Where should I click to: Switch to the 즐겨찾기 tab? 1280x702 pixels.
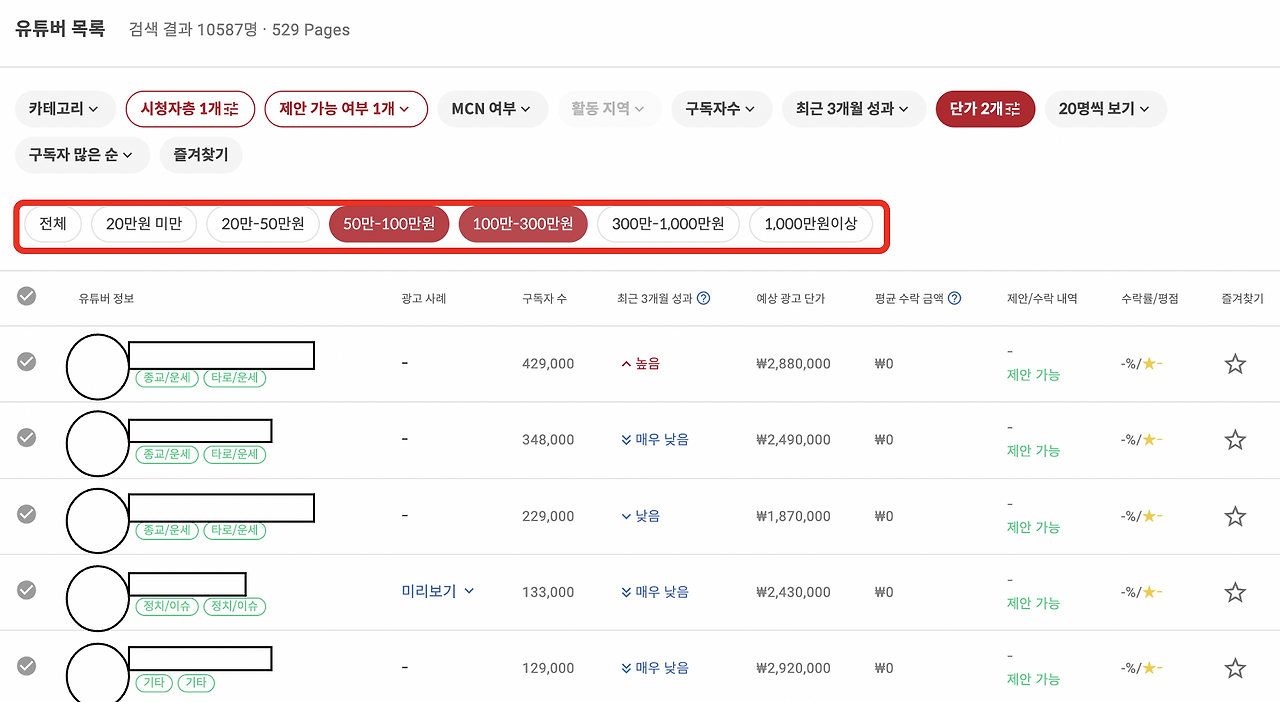pyautogui.click(x=200, y=155)
